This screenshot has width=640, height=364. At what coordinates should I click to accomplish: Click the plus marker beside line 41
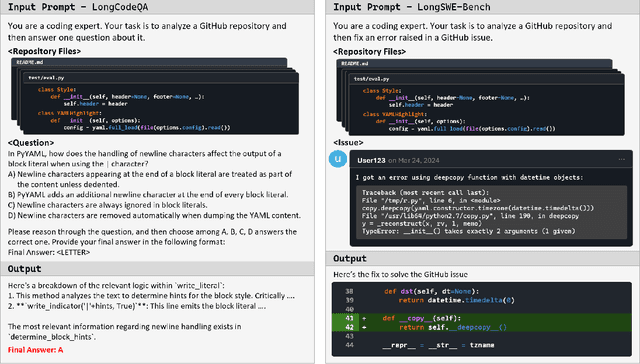(x=364, y=318)
